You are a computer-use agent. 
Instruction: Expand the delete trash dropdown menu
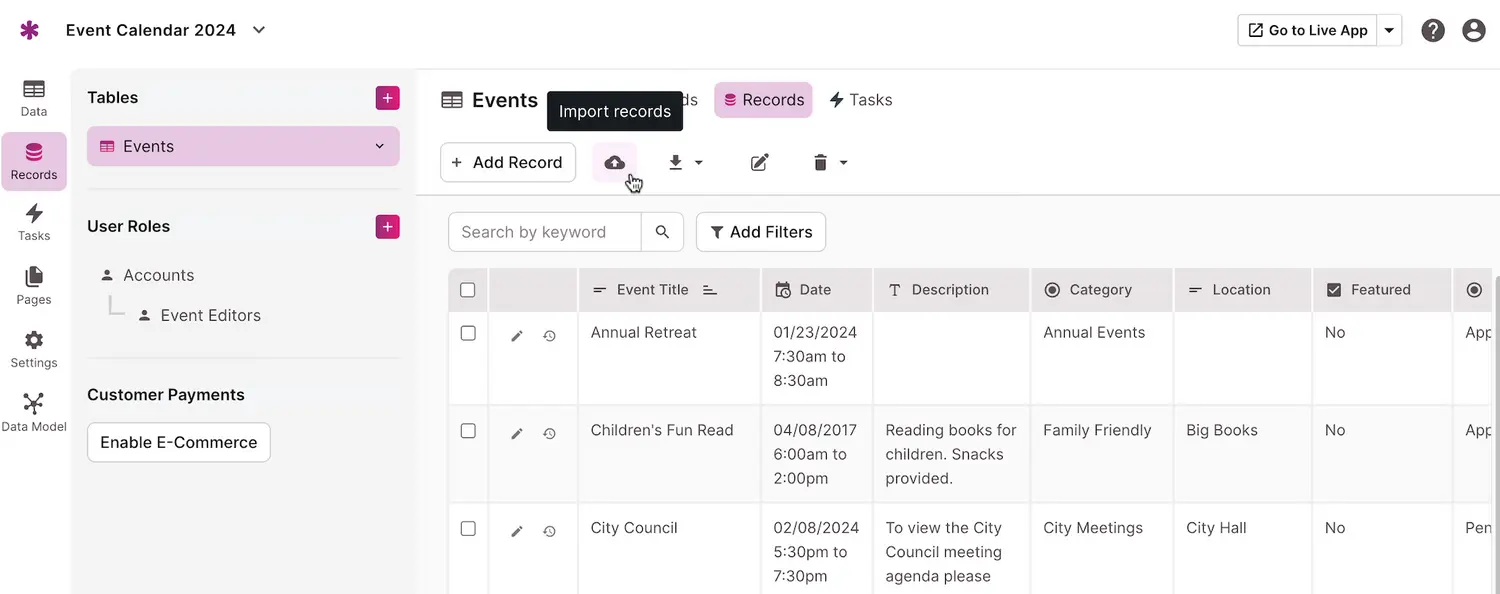830,163
